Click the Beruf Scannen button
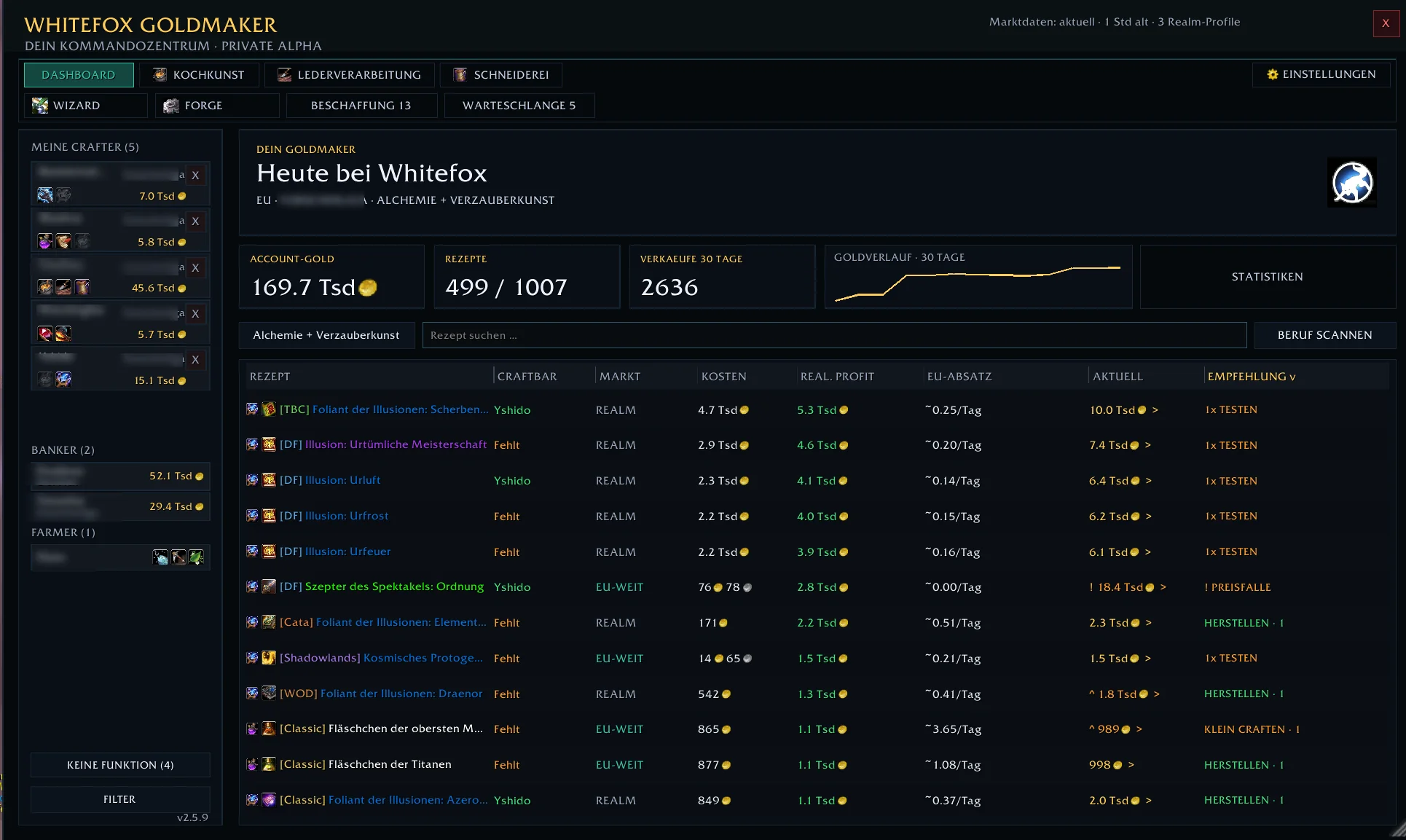The width and height of the screenshot is (1406, 840). coord(1324,335)
